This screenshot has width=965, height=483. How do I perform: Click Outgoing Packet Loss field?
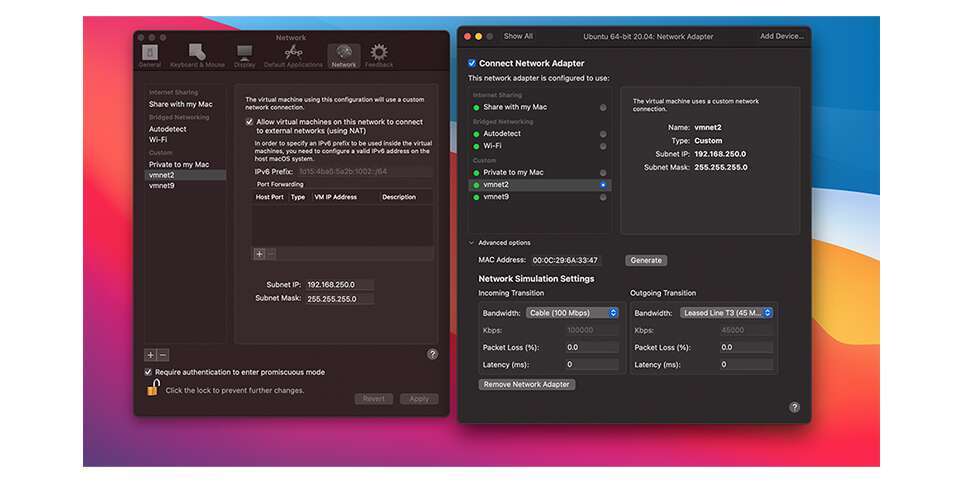click(x=746, y=348)
